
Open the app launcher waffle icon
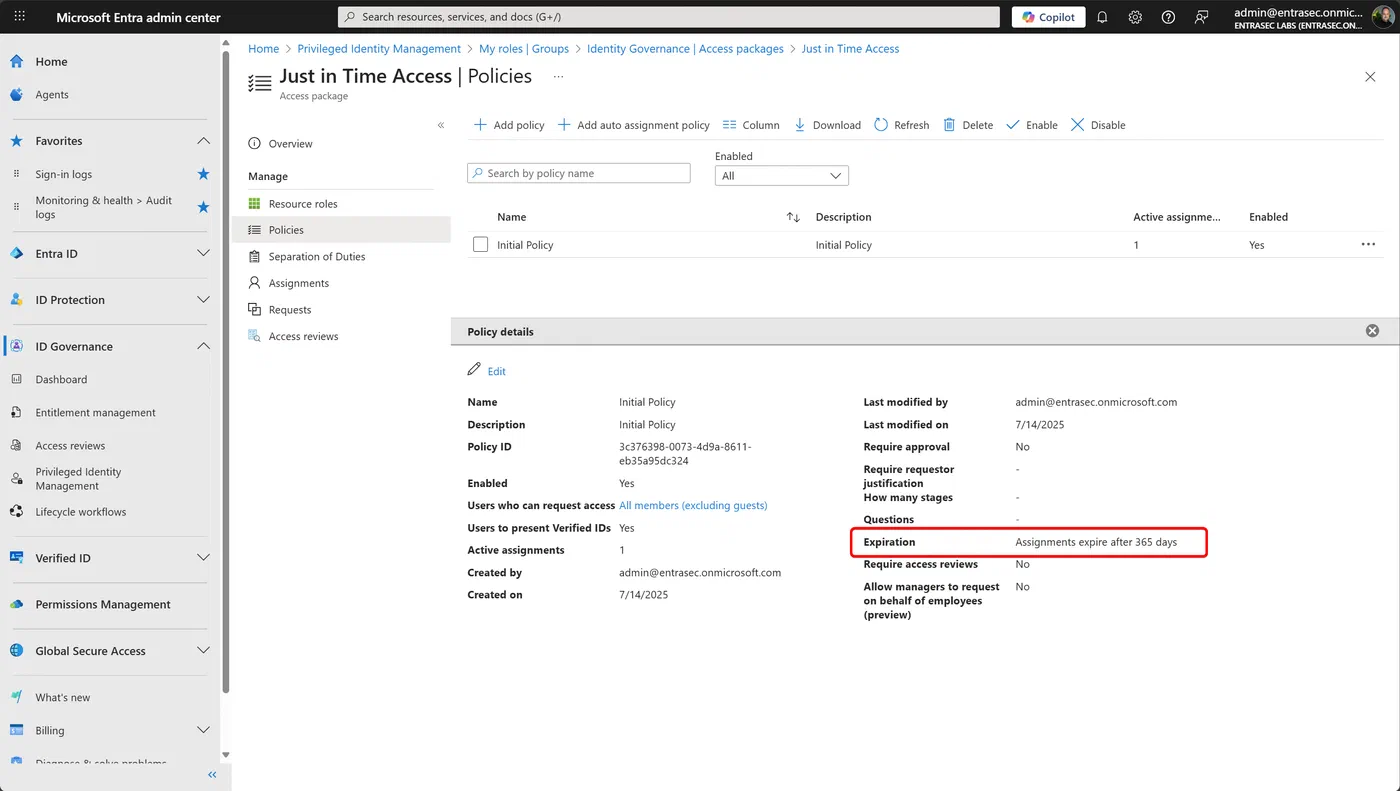pos(20,17)
